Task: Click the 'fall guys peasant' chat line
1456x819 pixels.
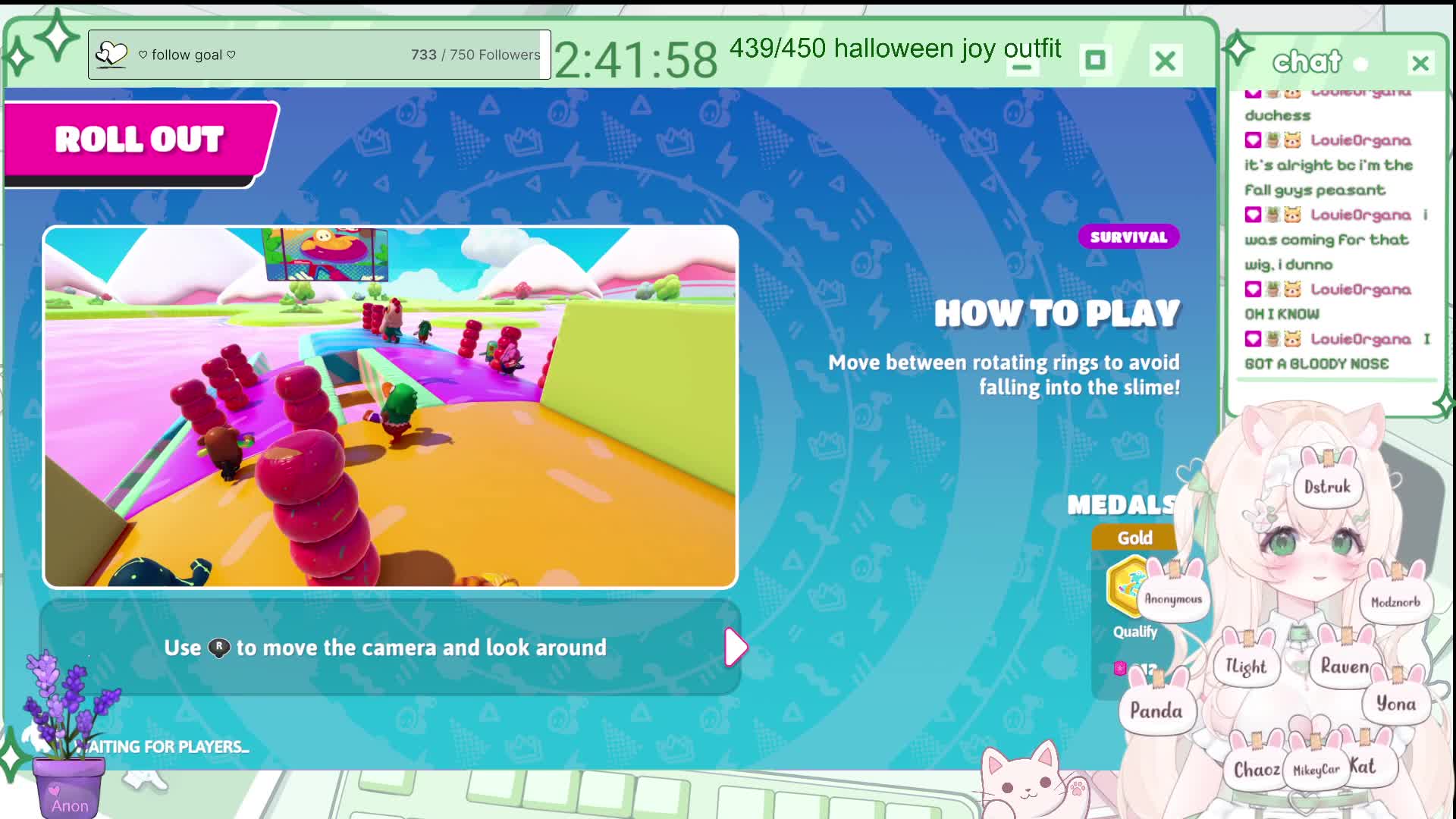Action: (x=1315, y=190)
